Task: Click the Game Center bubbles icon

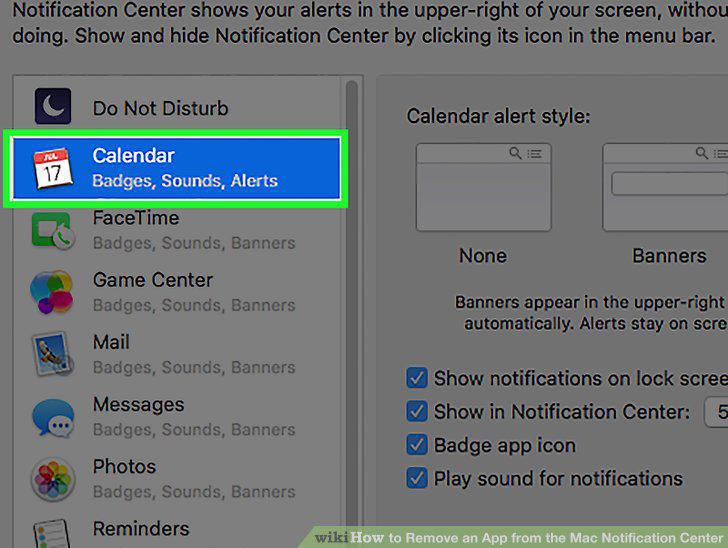Action: pos(52,292)
